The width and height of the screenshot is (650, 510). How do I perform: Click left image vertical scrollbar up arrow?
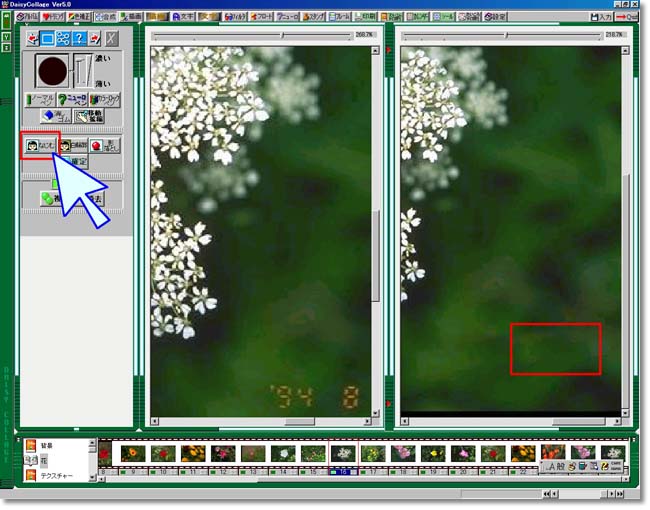click(x=375, y=51)
